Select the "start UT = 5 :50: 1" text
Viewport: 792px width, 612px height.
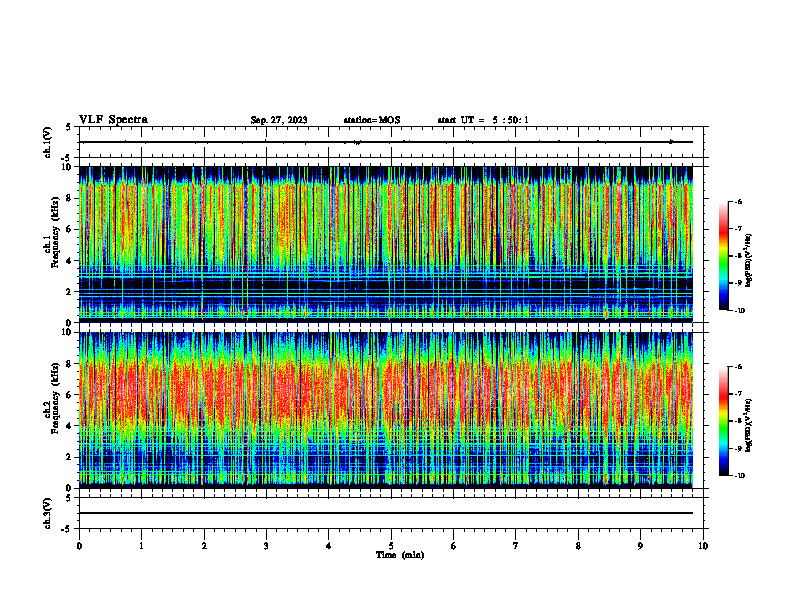(483, 120)
